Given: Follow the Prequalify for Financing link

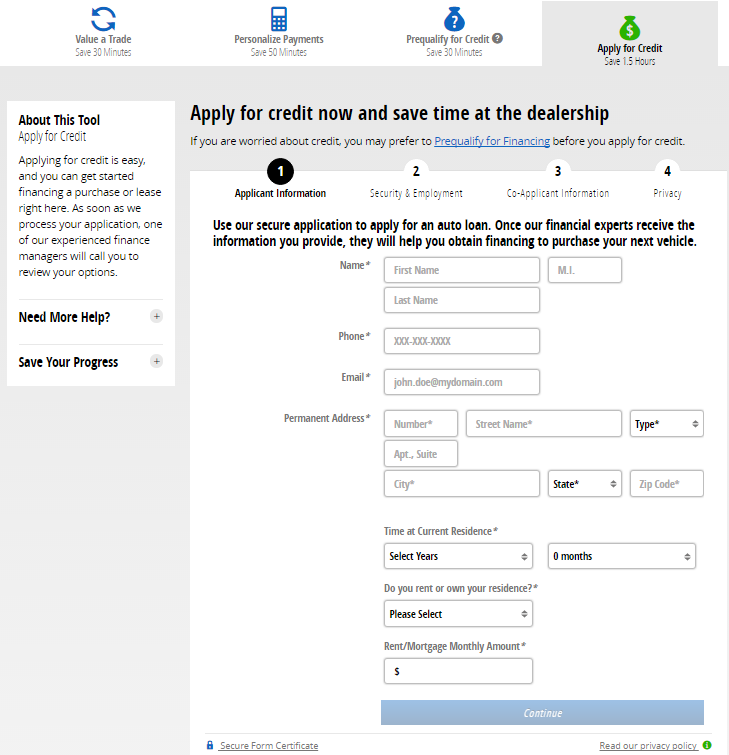Looking at the screenshot, I should [492, 142].
